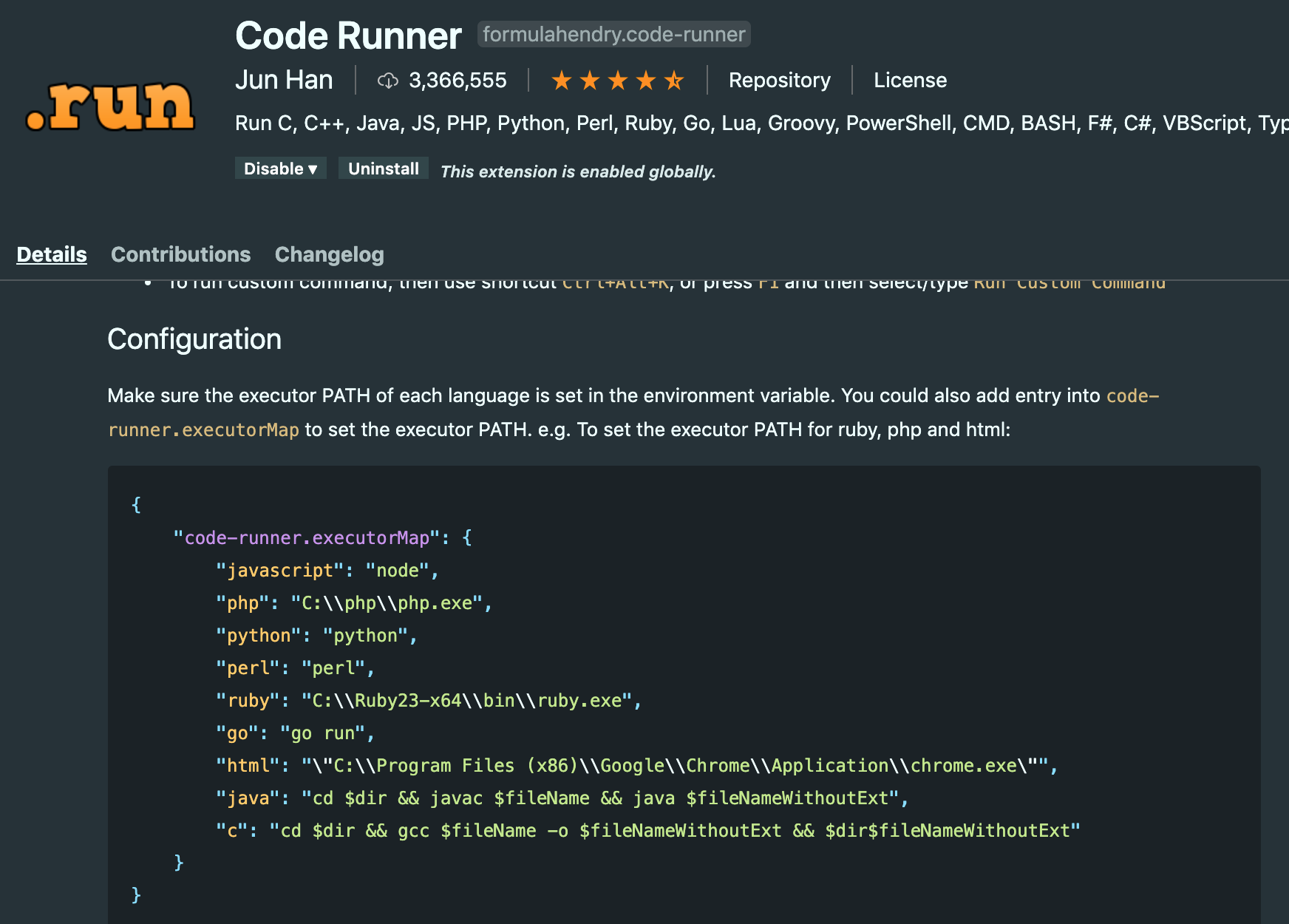
Task: Click publisher name Jun Han
Action: click(284, 80)
